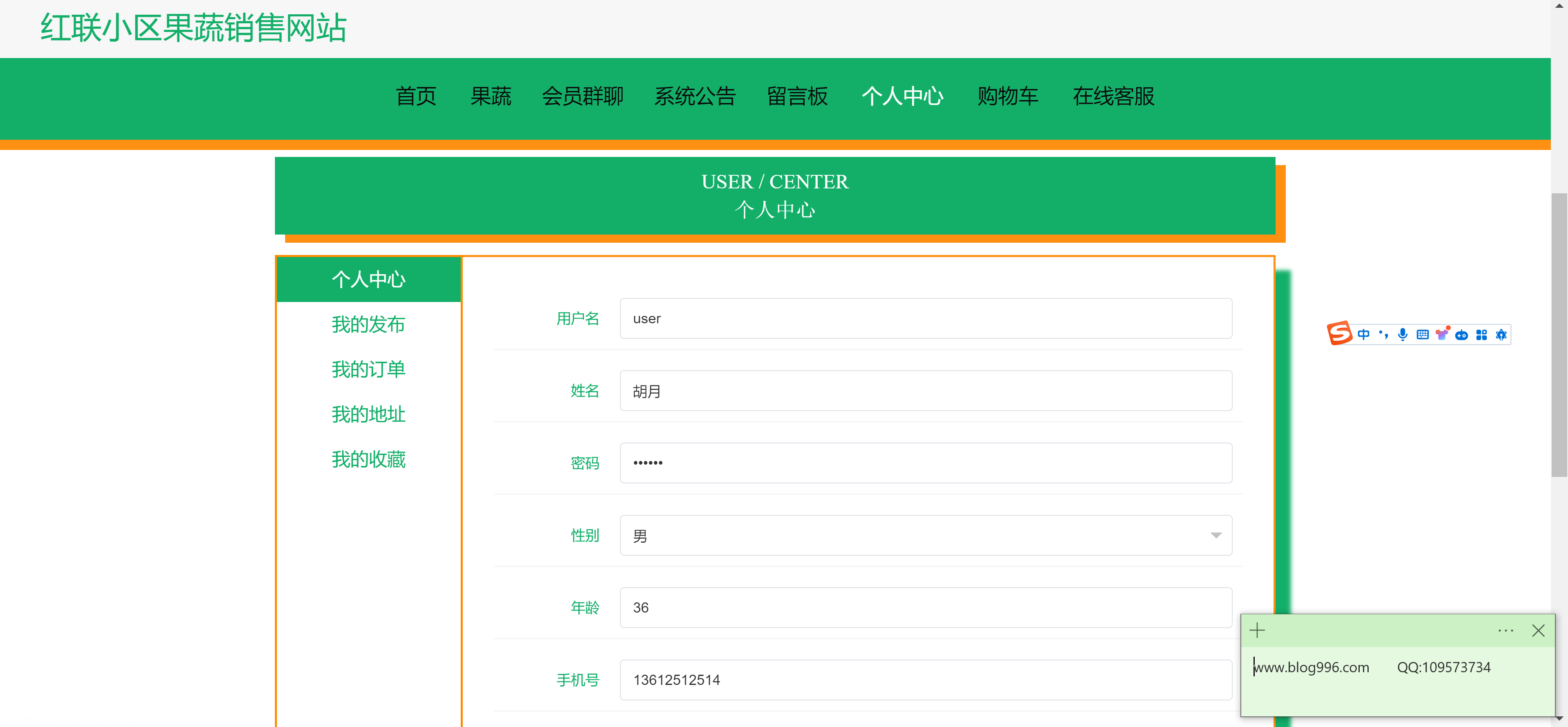Open 购物车 in the navigation bar

(x=1007, y=96)
